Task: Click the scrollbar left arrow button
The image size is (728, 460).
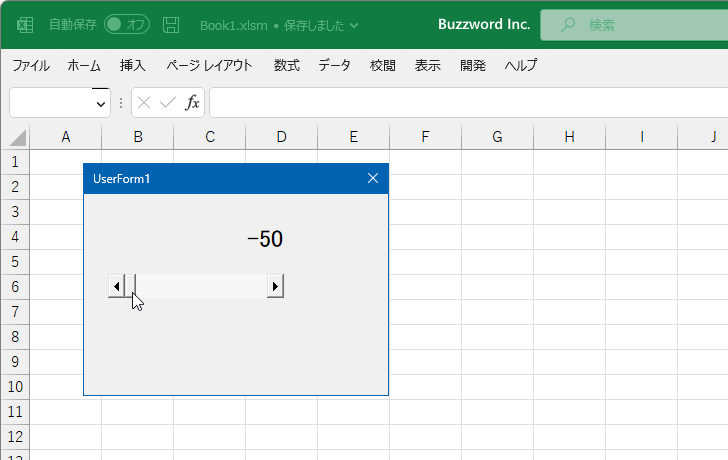Action: [x=116, y=286]
